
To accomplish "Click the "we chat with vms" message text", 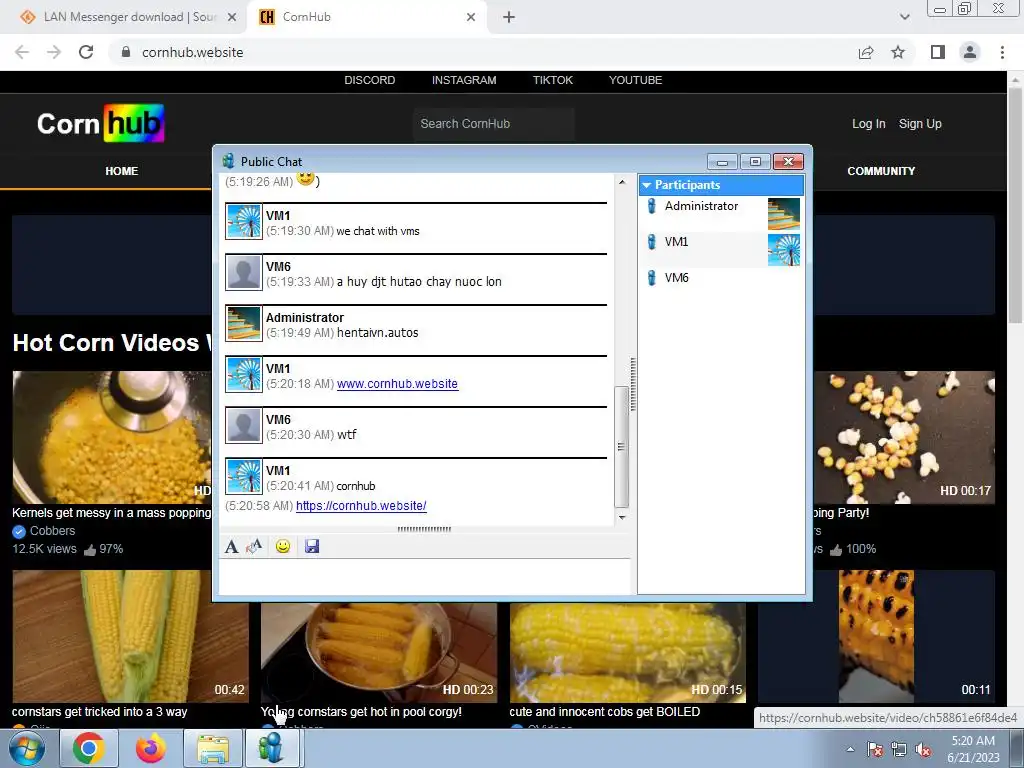I will 377,231.
